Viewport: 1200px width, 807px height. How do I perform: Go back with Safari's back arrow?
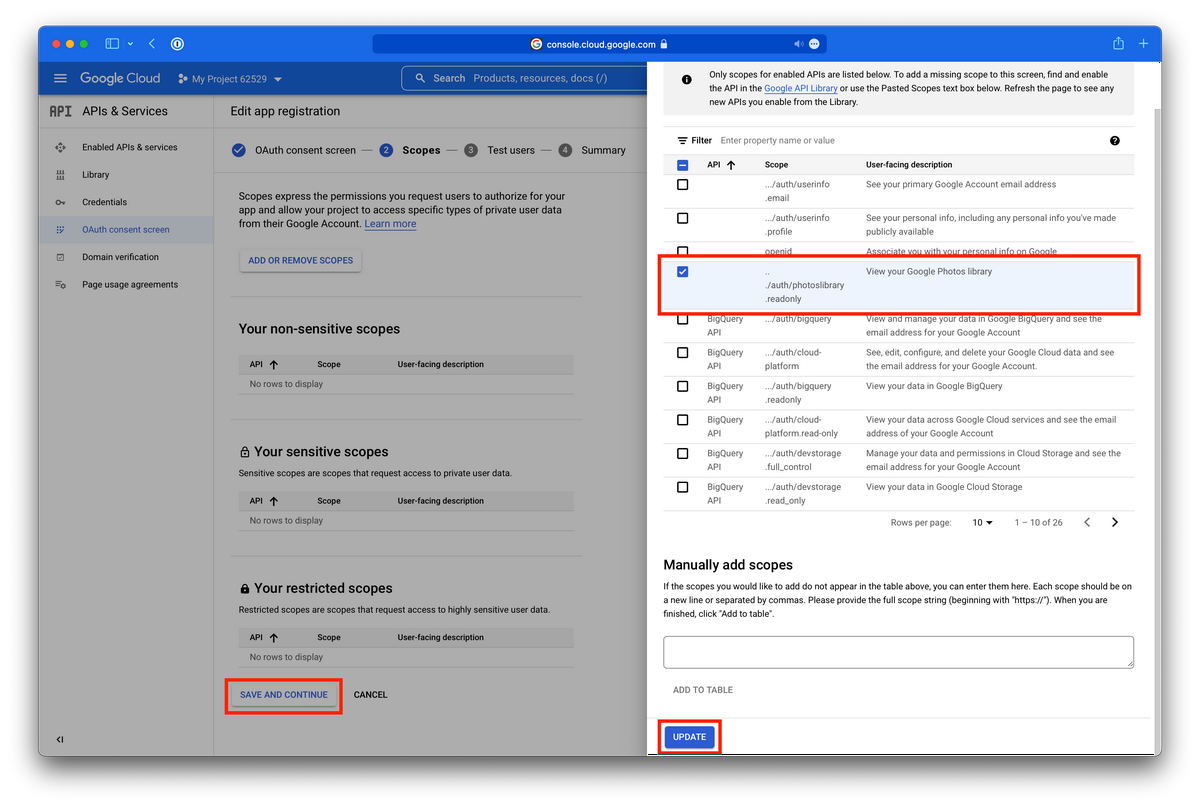(152, 44)
